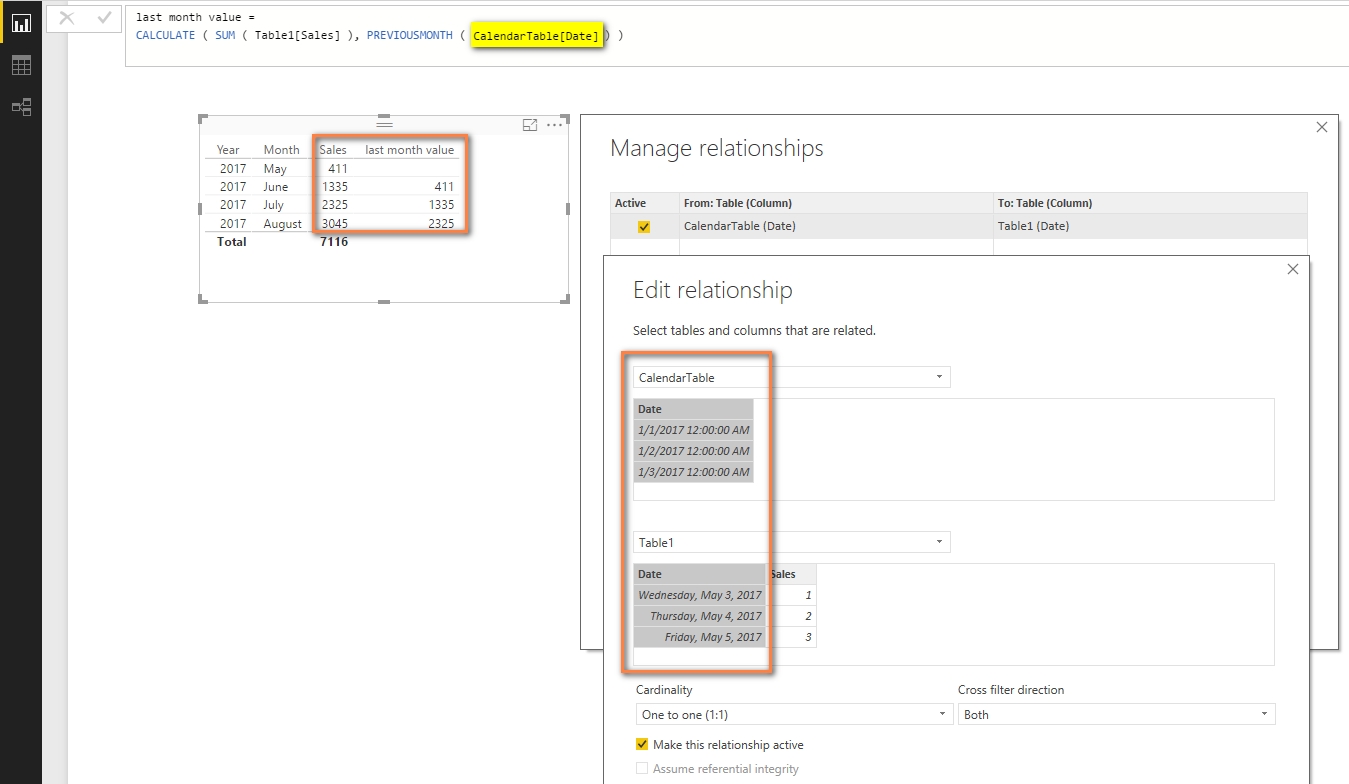Tick the Assume referential integrity checkbox
This screenshot has height=784, width=1349.
[x=642, y=769]
